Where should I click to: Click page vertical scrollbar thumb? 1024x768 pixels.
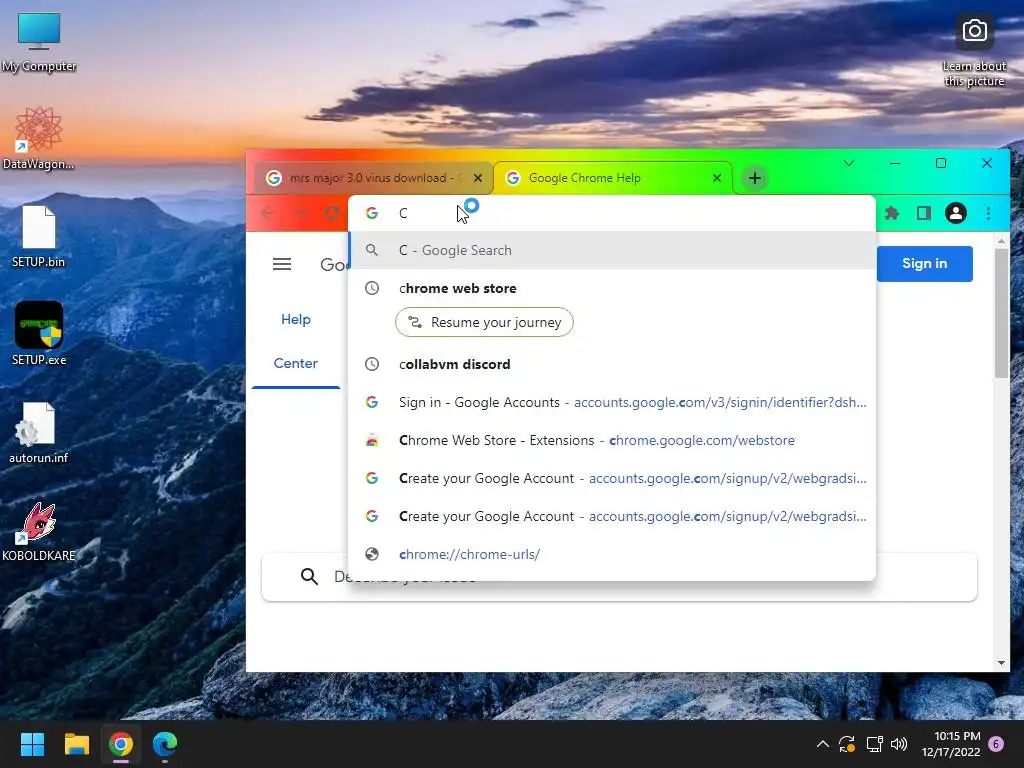1001,313
